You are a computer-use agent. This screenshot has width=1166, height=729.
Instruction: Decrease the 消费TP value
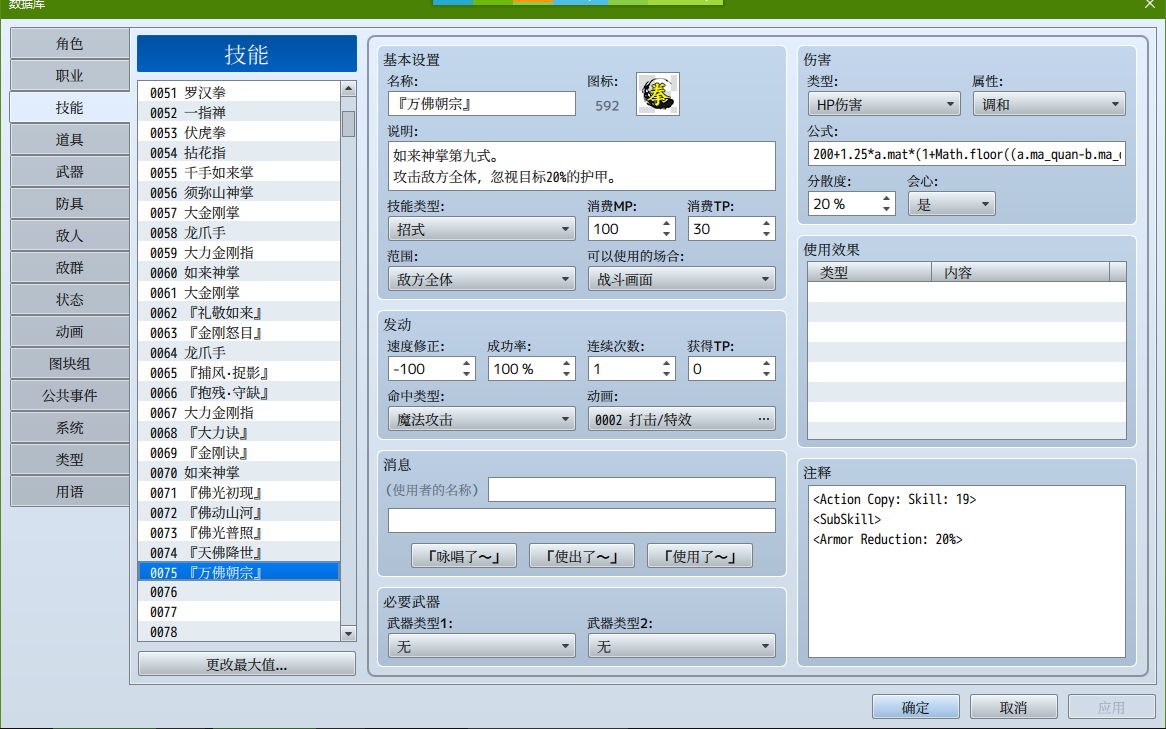click(766, 234)
